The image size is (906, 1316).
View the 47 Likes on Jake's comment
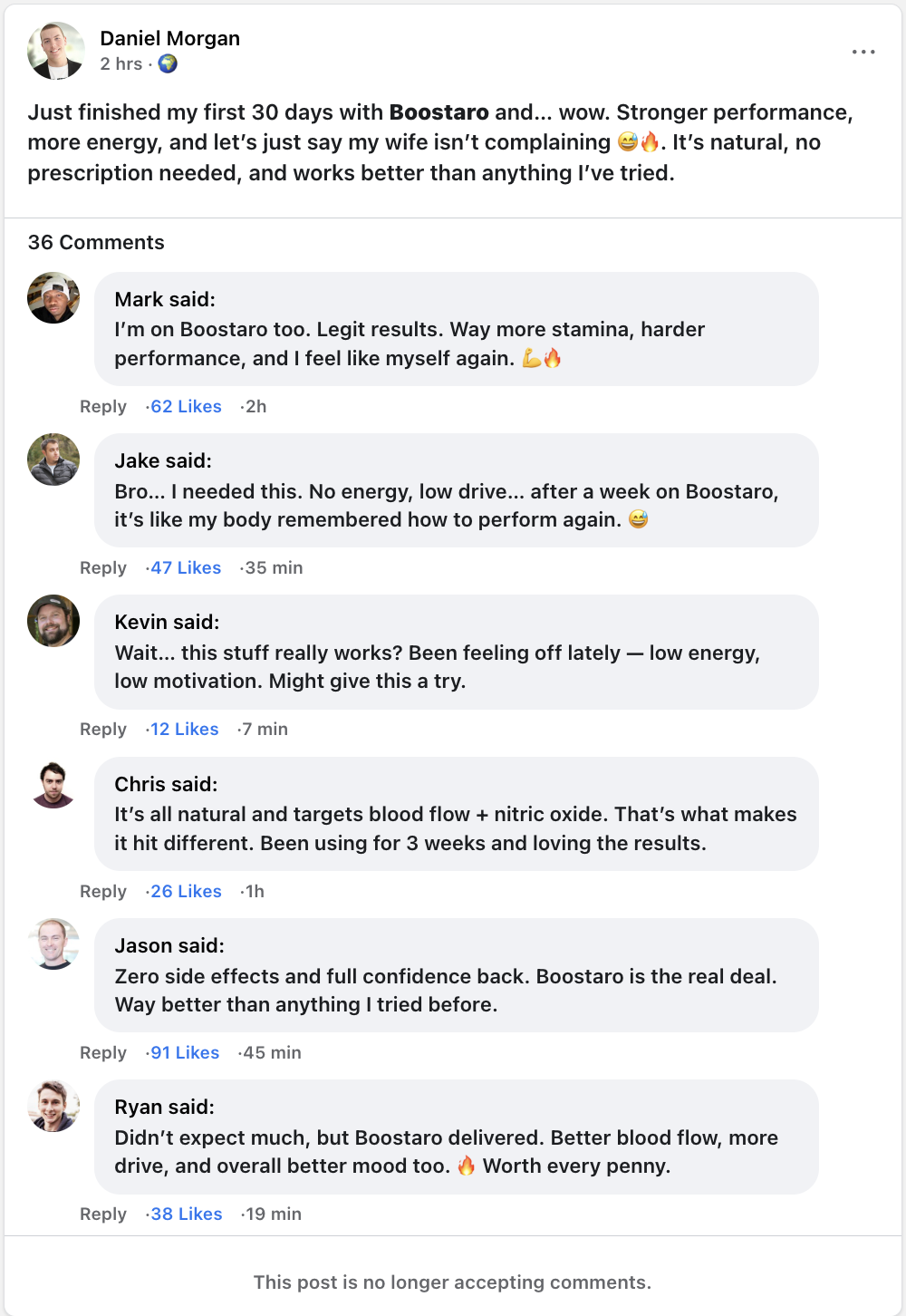click(x=186, y=568)
